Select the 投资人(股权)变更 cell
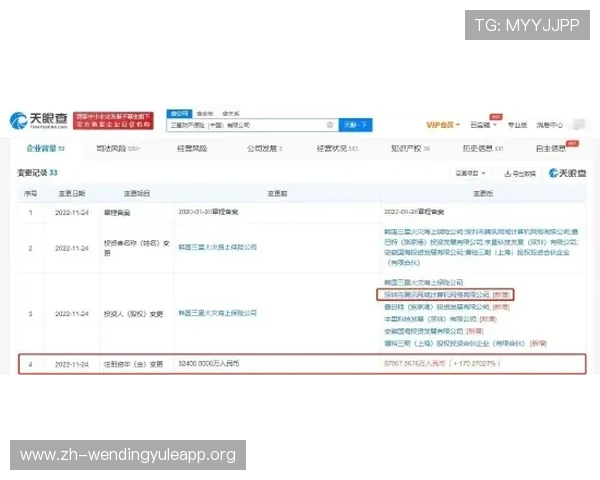Screen dimensions: 600x480 coord(134,314)
